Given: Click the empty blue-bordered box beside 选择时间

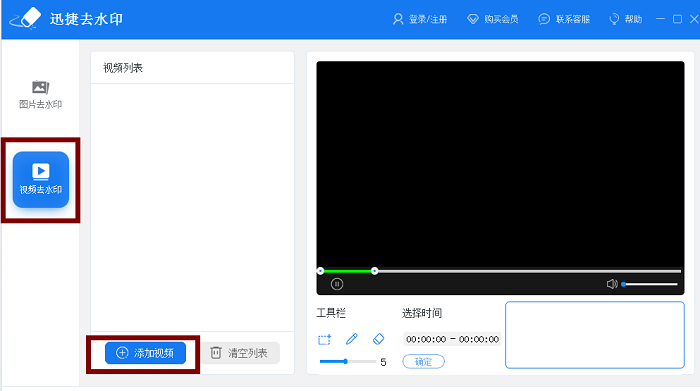Looking at the screenshot, I should coord(595,335).
